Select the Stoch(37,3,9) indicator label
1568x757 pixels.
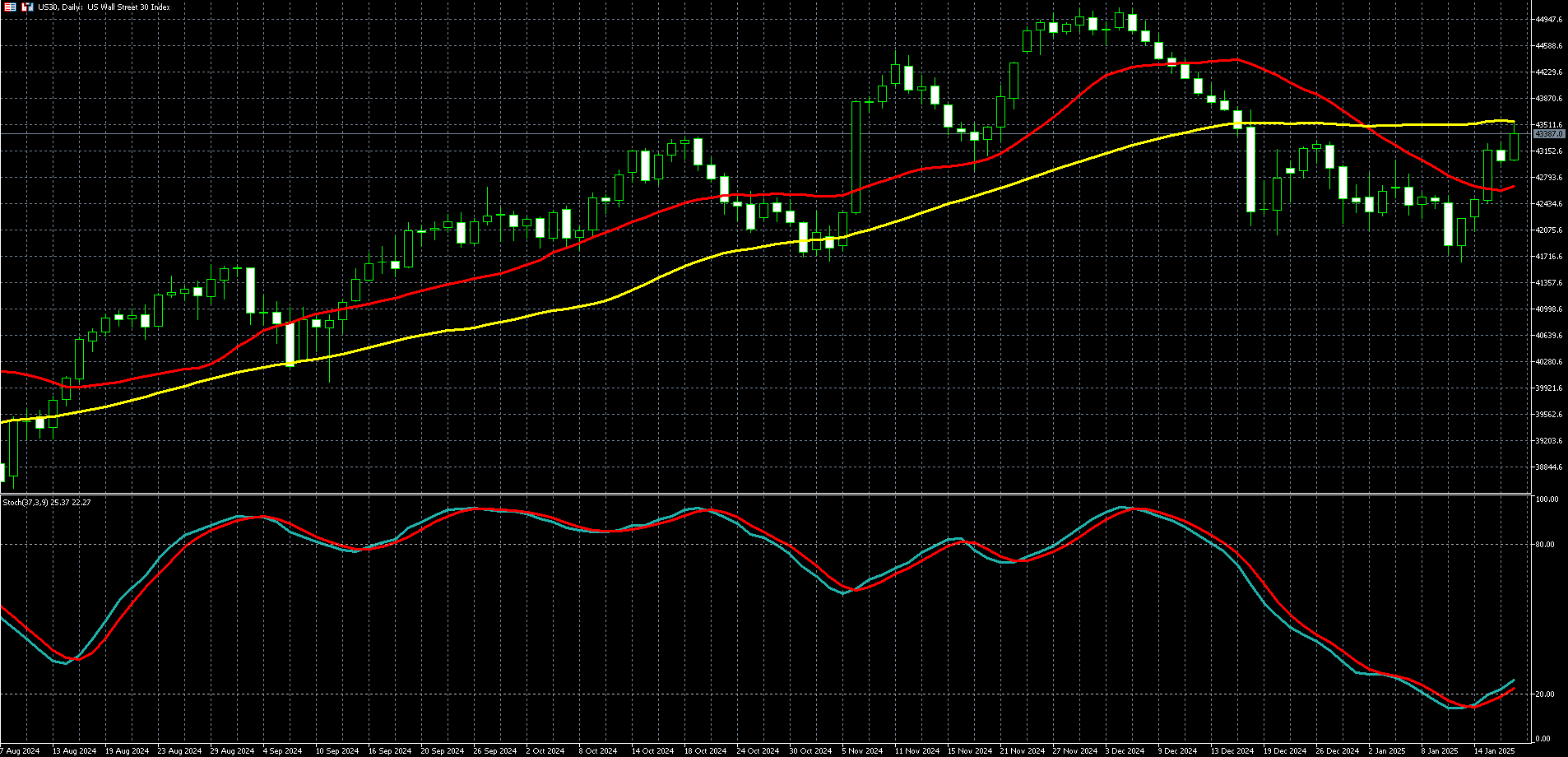(47, 502)
